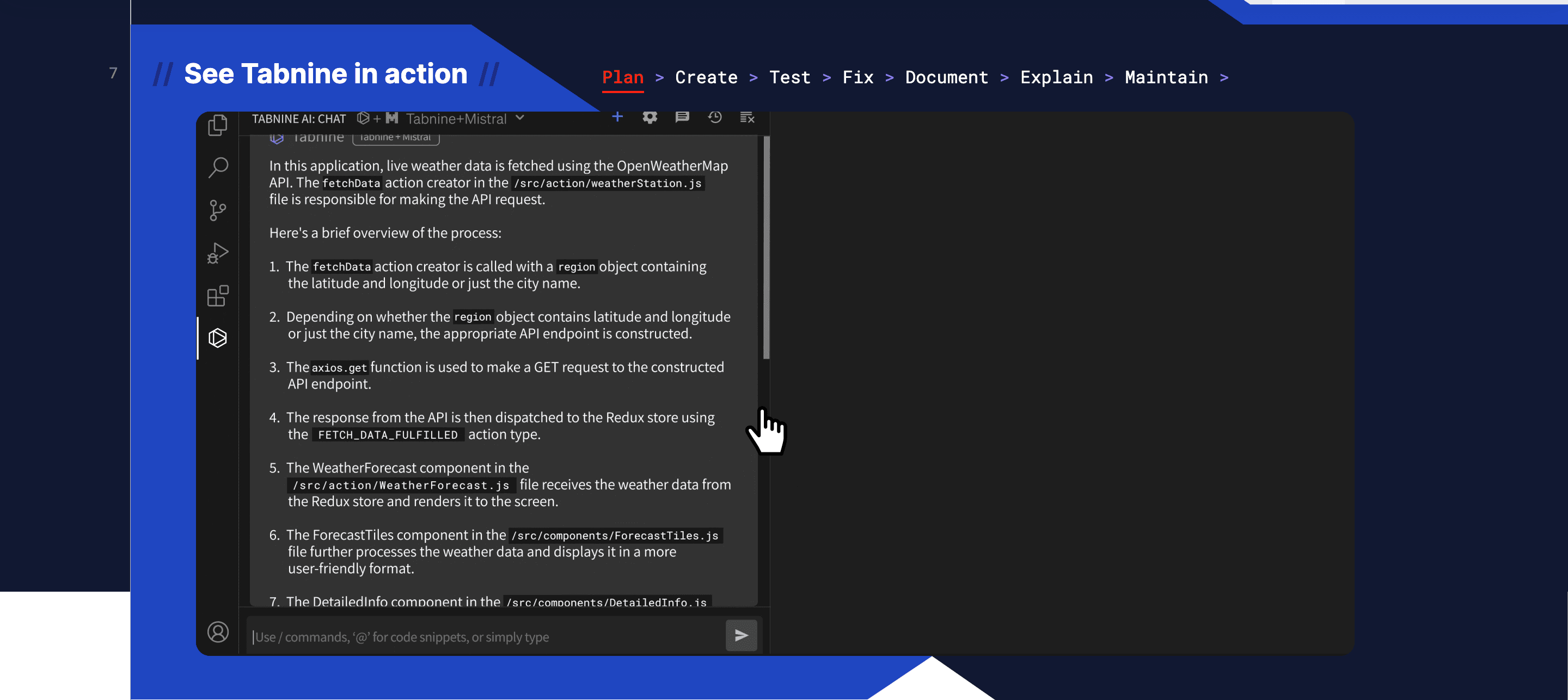Viewport: 1568px width, 700px height.
Task: Click /src/action/WeatherForecast.js file path
Action: (x=401, y=485)
